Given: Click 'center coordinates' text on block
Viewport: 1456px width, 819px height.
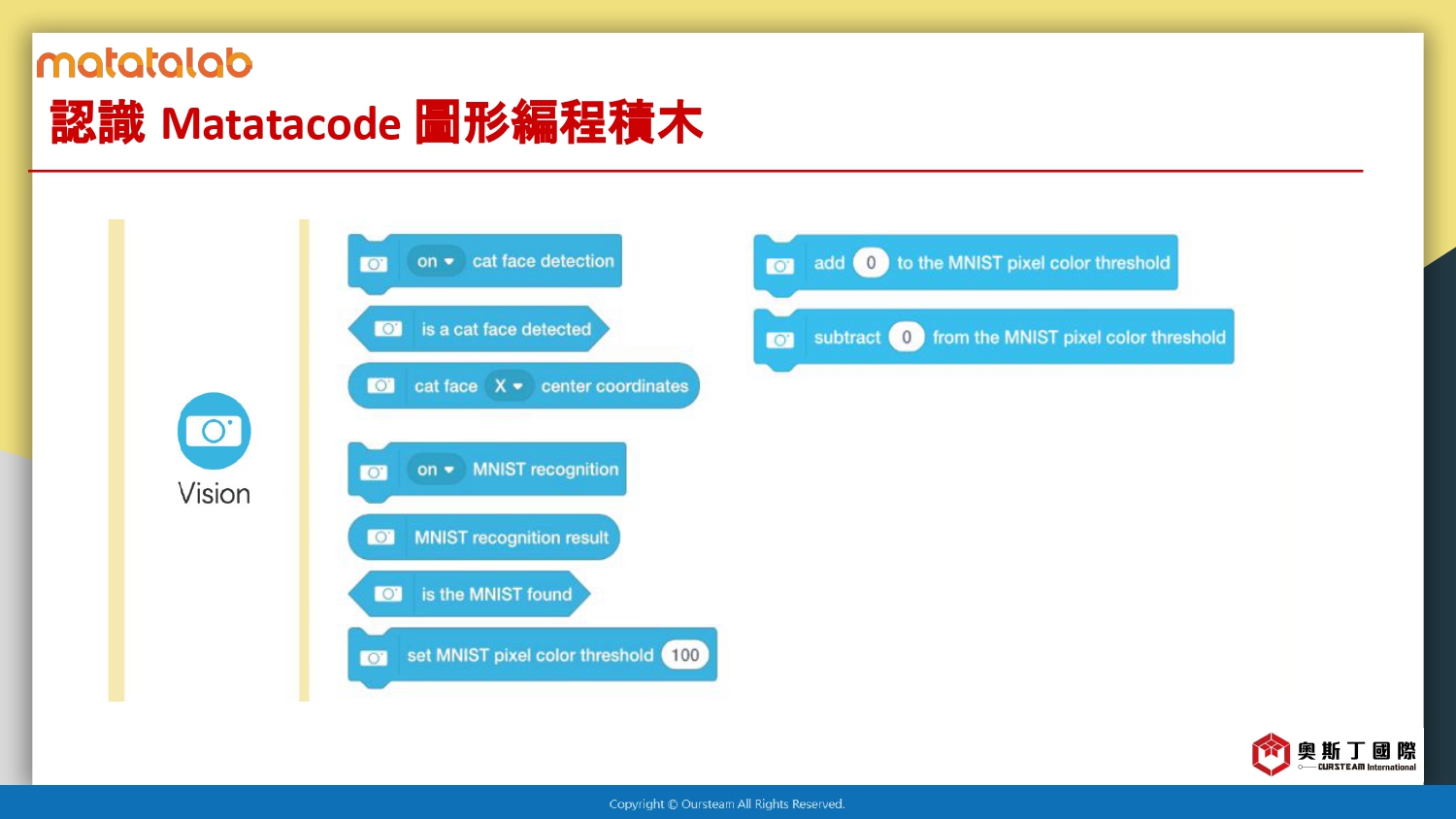Looking at the screenshot, I should 614,386.
